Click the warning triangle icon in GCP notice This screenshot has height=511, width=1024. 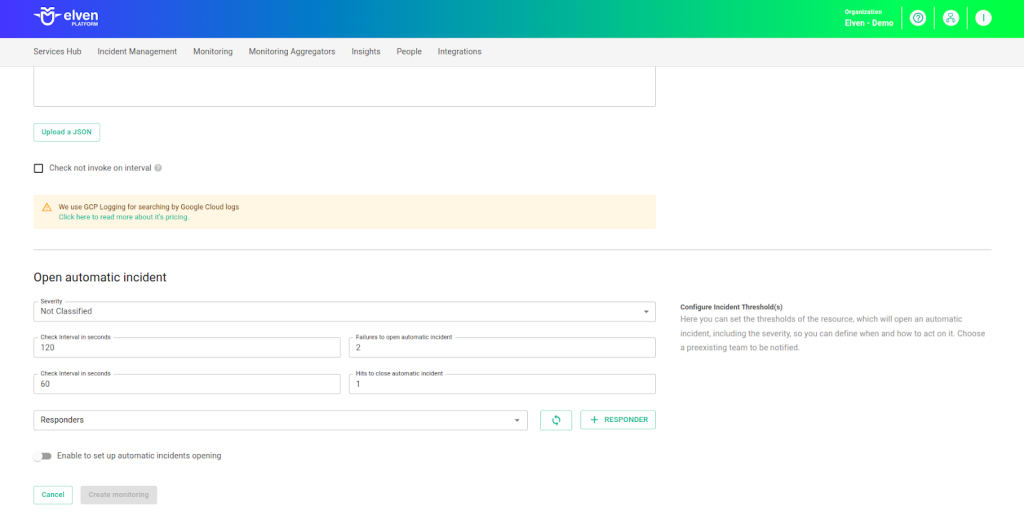47,207
